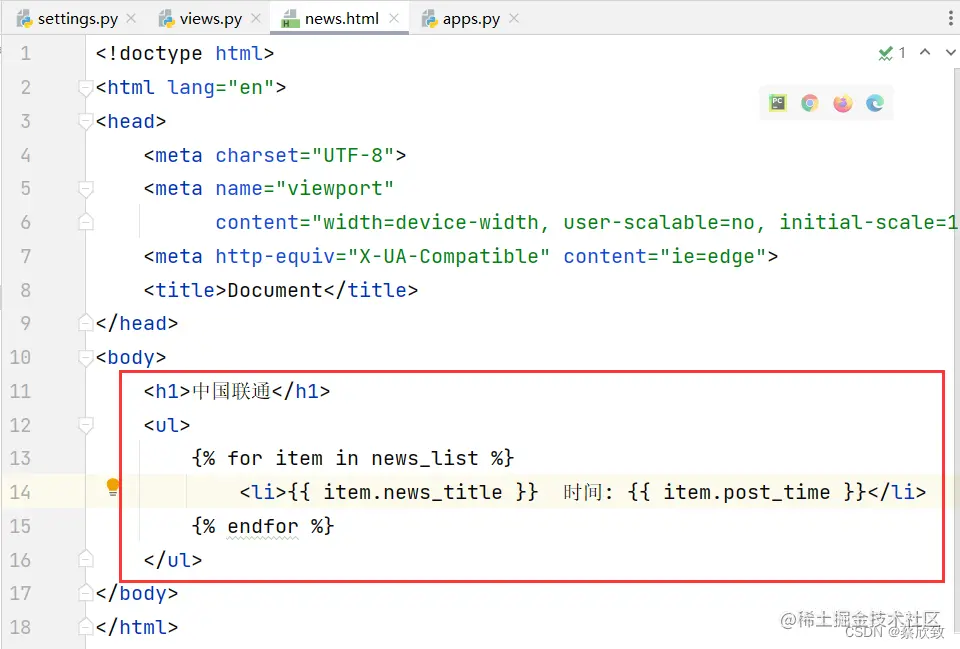Click news_list in the for loop tag
This screenshot has width=960, height=649.
(x=425, y=459)
